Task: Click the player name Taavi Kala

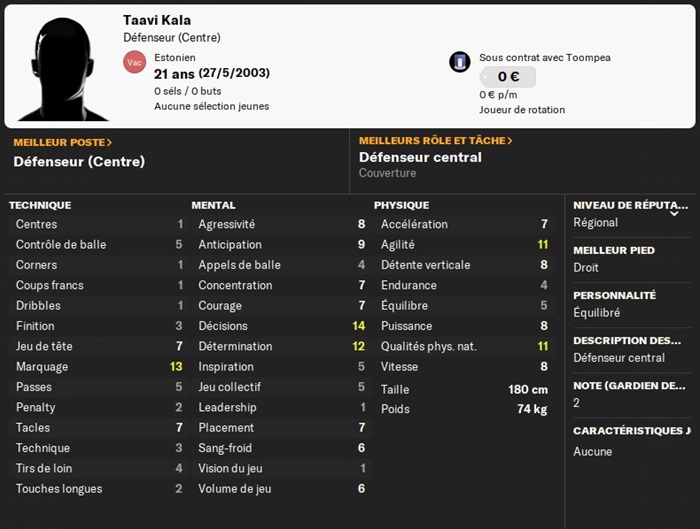Action: pos(157,20)
